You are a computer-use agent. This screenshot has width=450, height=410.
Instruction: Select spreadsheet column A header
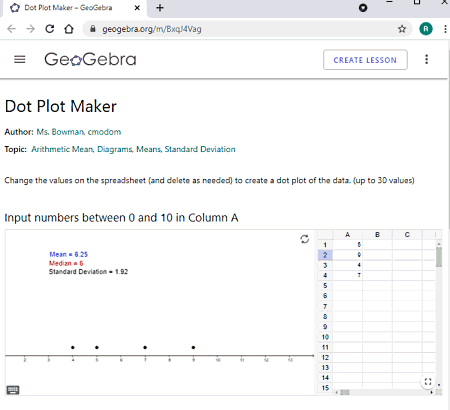click(347, 235)
